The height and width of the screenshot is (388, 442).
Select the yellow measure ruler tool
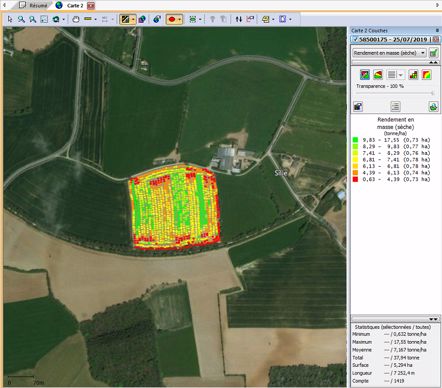[x=88, y=19]
